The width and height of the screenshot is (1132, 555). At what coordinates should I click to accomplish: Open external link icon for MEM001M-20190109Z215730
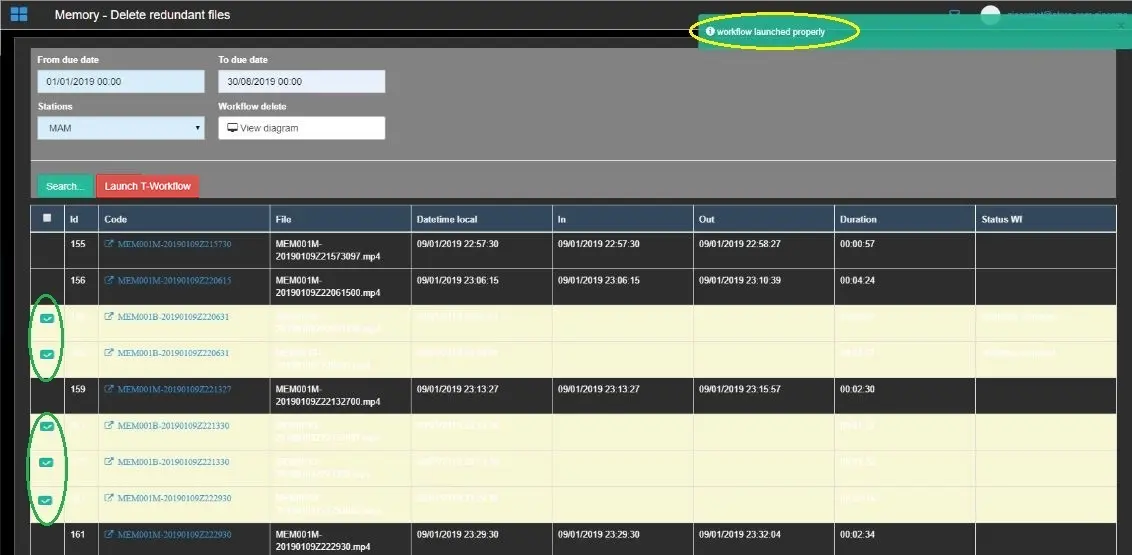[x=109, y=244]
